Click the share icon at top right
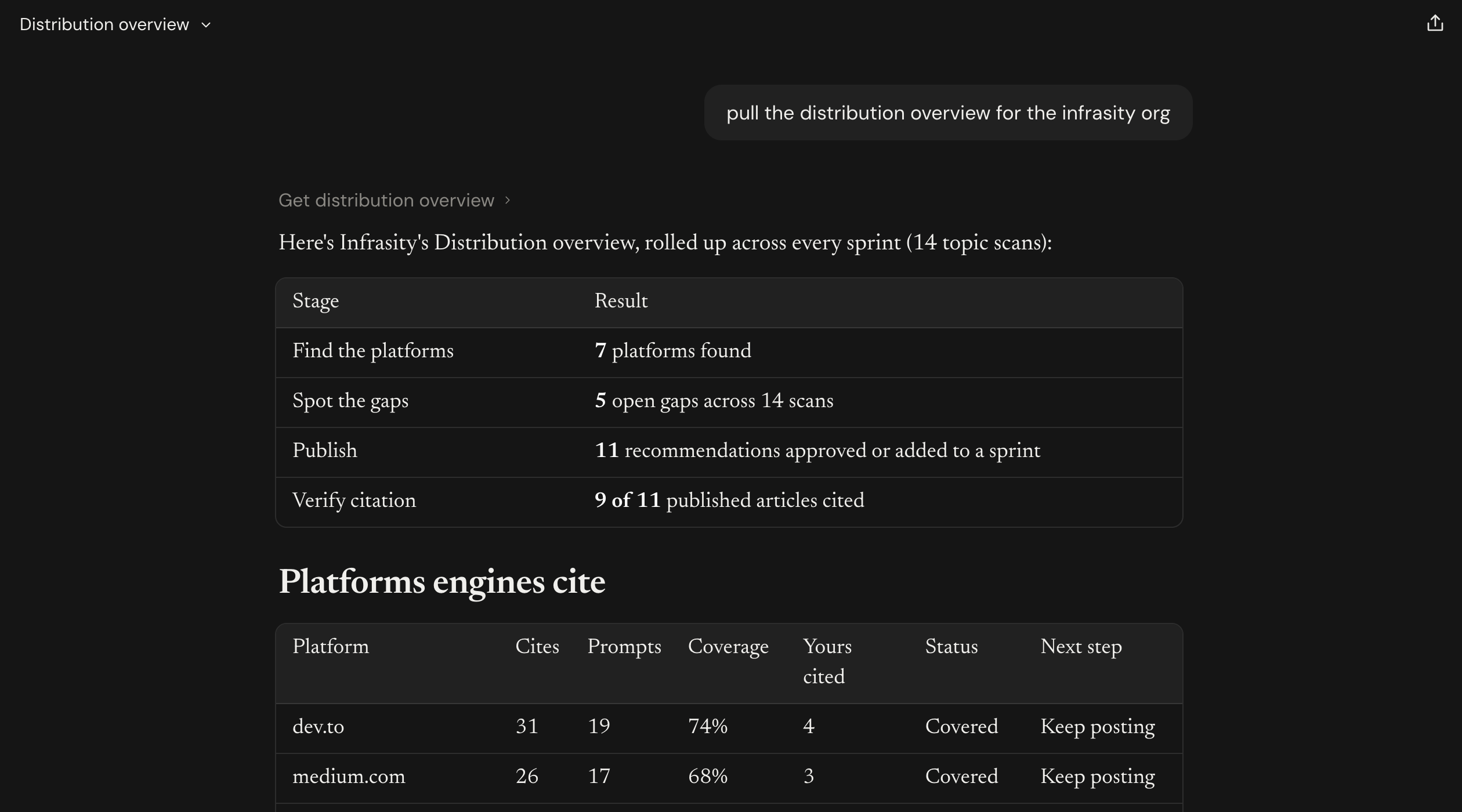The width and height of the screenshot is (1462, 812). (1435, 23)
